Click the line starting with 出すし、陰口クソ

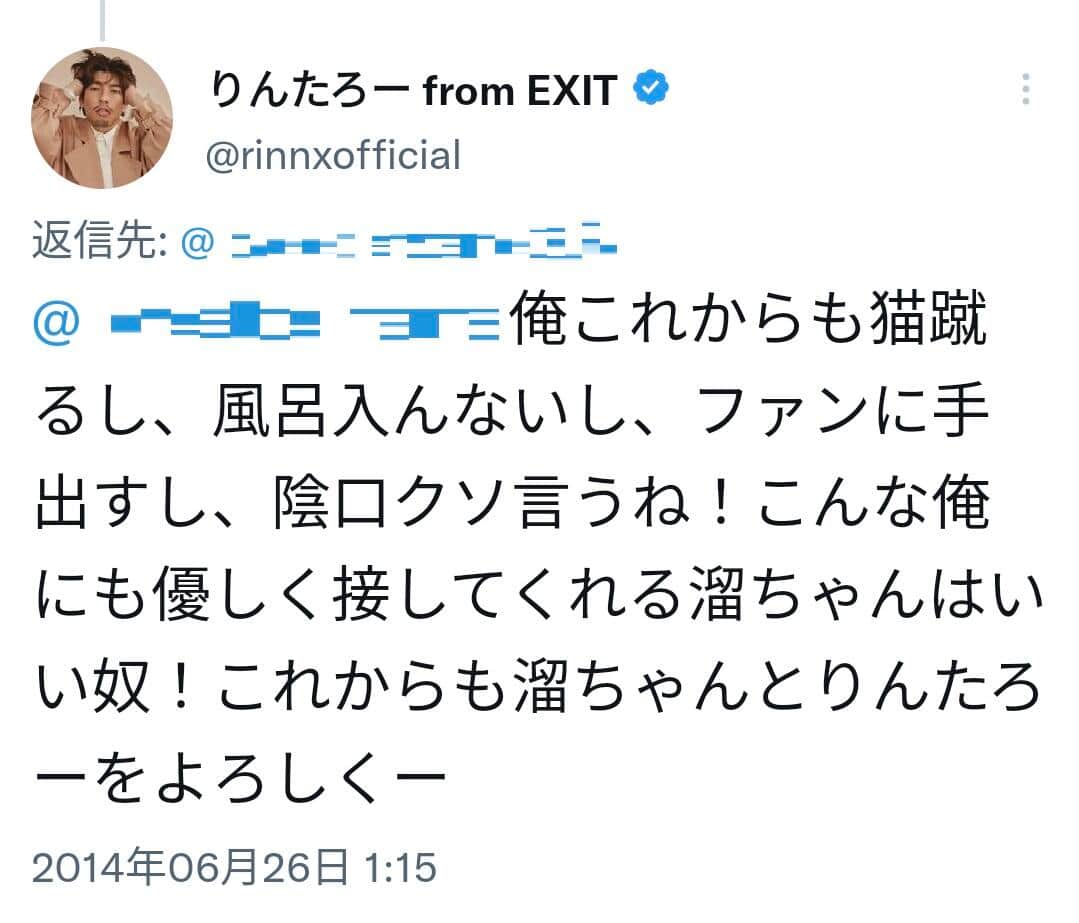511,508
